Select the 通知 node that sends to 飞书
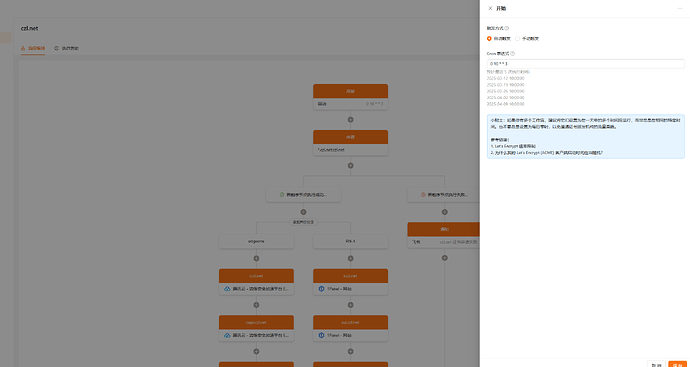This screenshot has width=690, height=367. coord(444,235)
